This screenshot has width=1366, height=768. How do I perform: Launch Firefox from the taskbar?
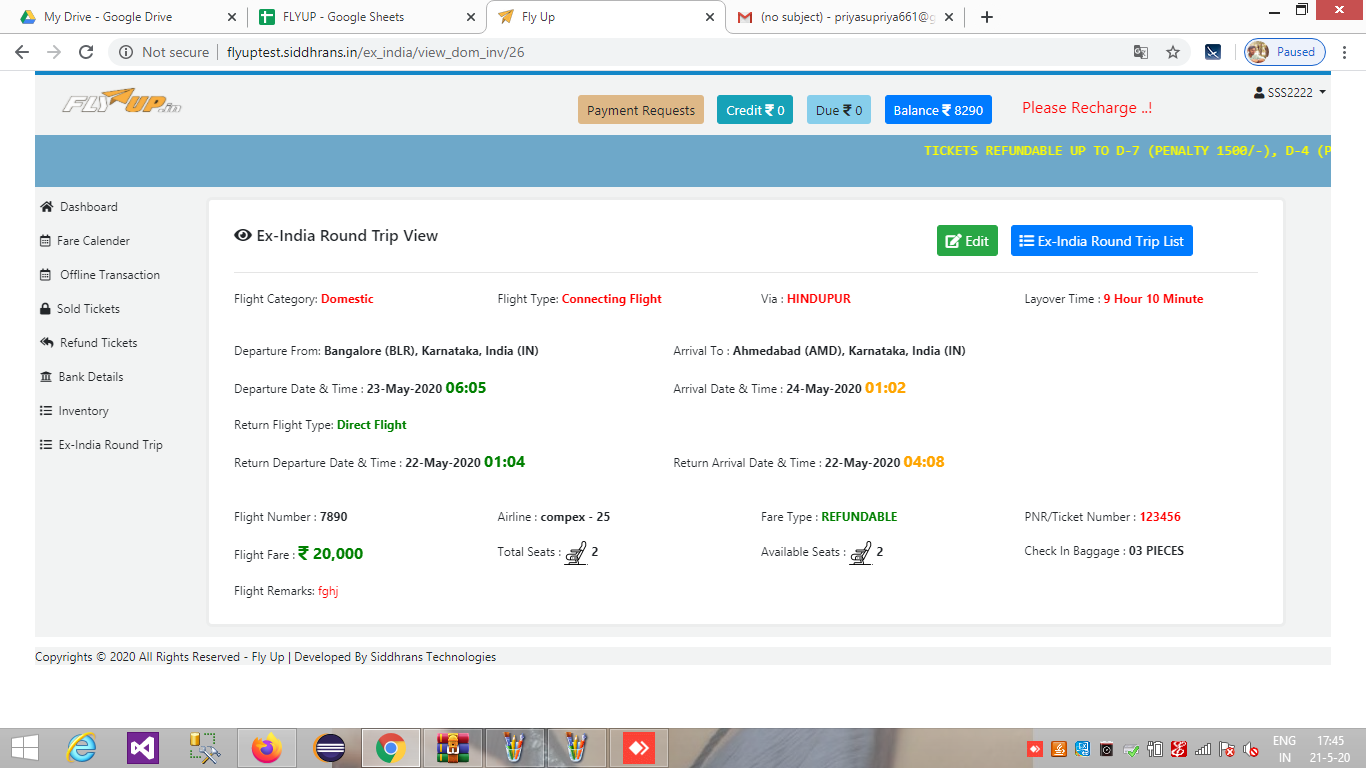pos(267,748)
